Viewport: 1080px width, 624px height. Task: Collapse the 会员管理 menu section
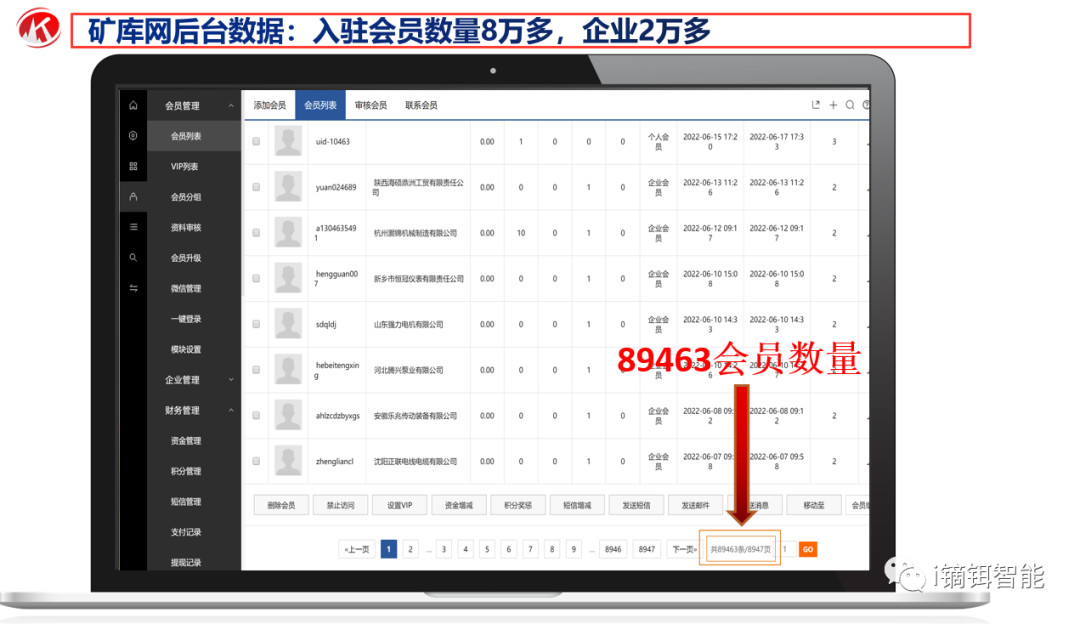point(231,106)
